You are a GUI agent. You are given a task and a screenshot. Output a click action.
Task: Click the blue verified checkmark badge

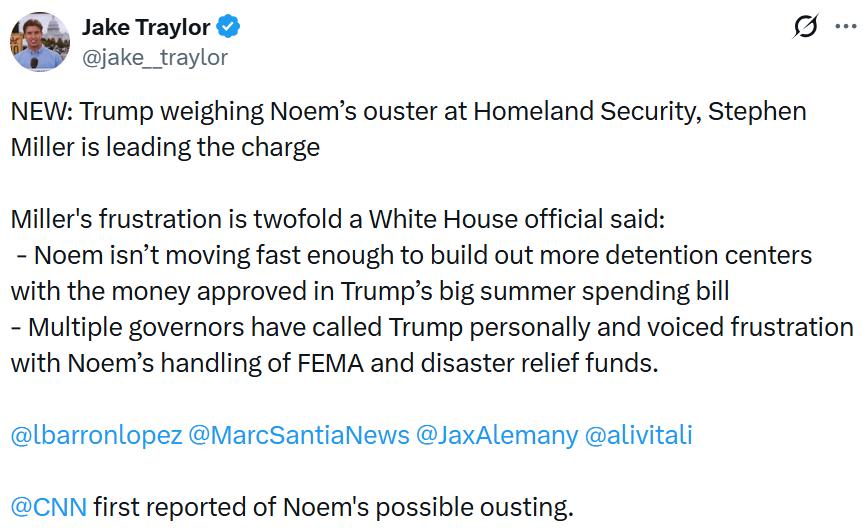coord(229,27)
